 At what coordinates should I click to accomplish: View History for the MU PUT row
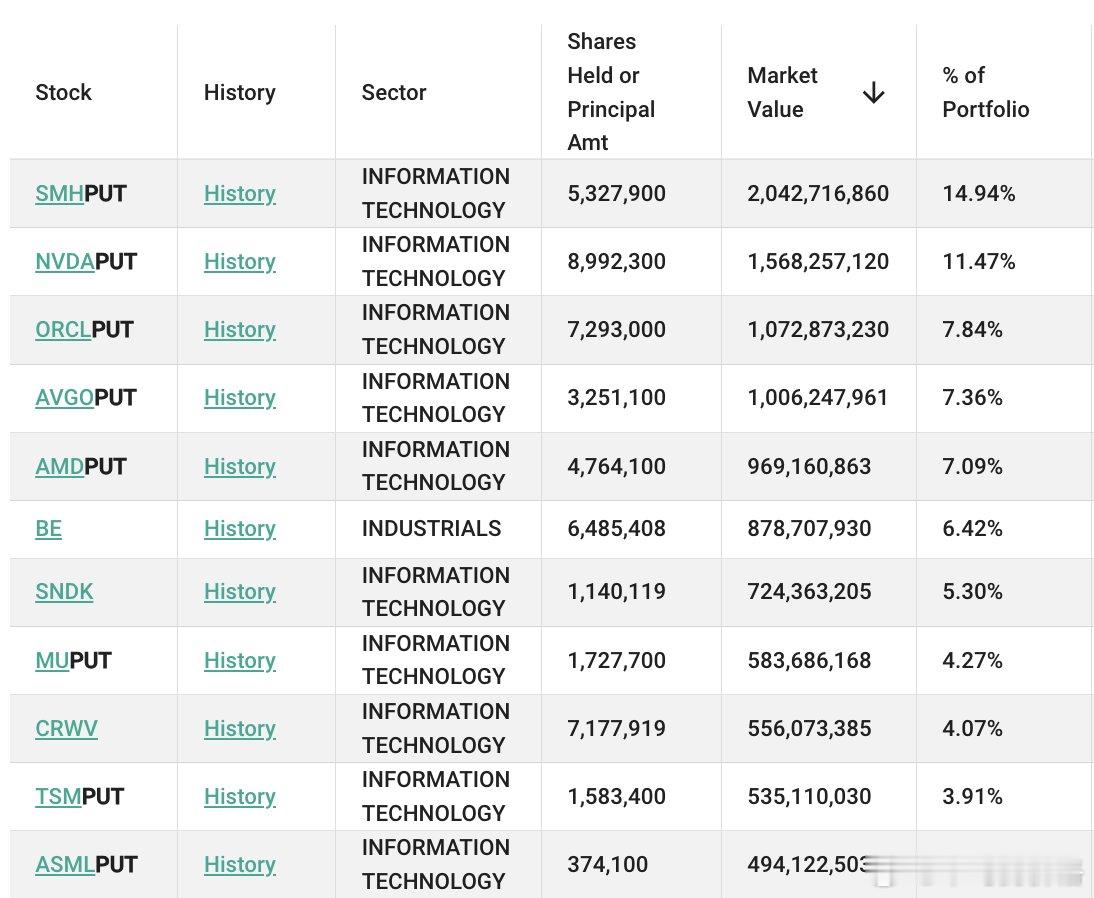[239, 660]
